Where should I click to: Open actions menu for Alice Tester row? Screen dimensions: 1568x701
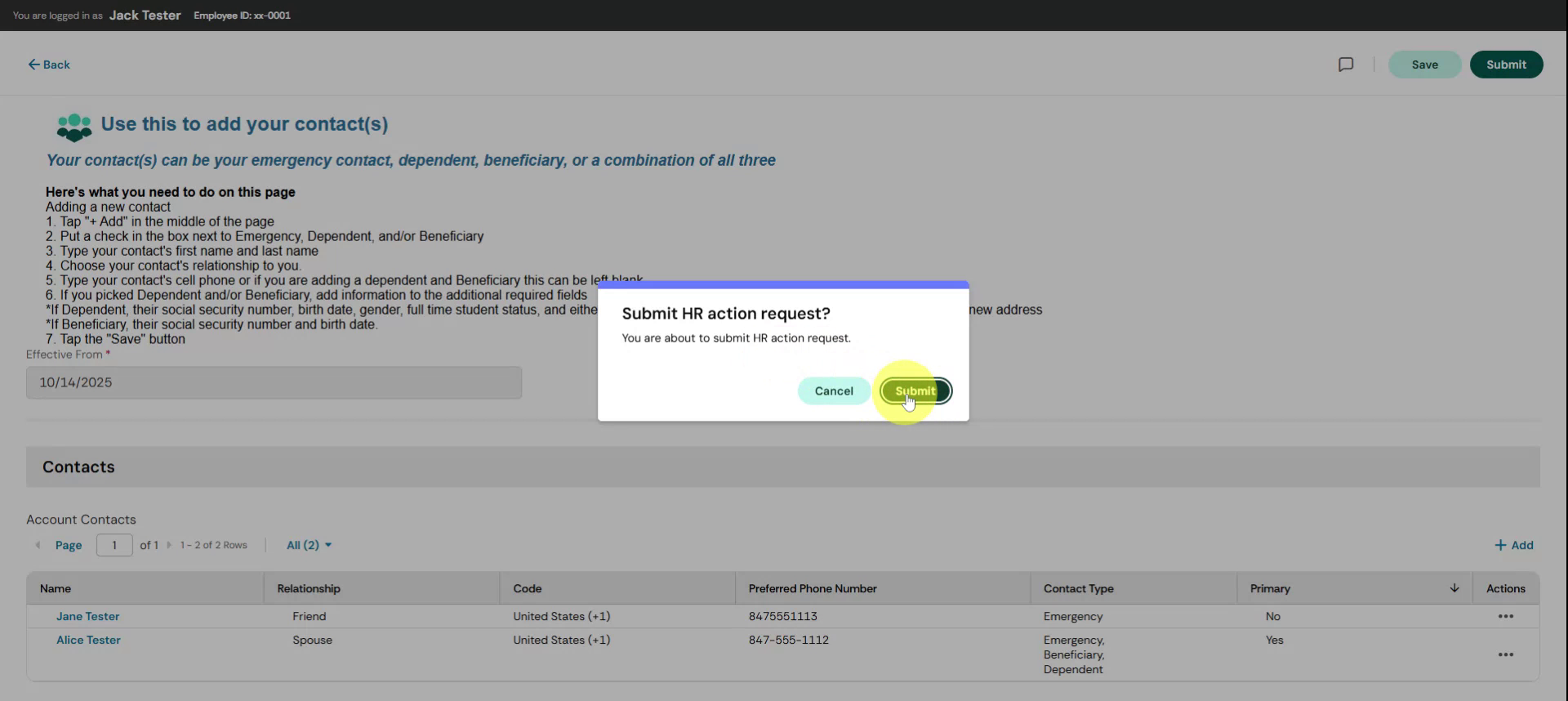pyautogui.click(x=1506, y=654)
